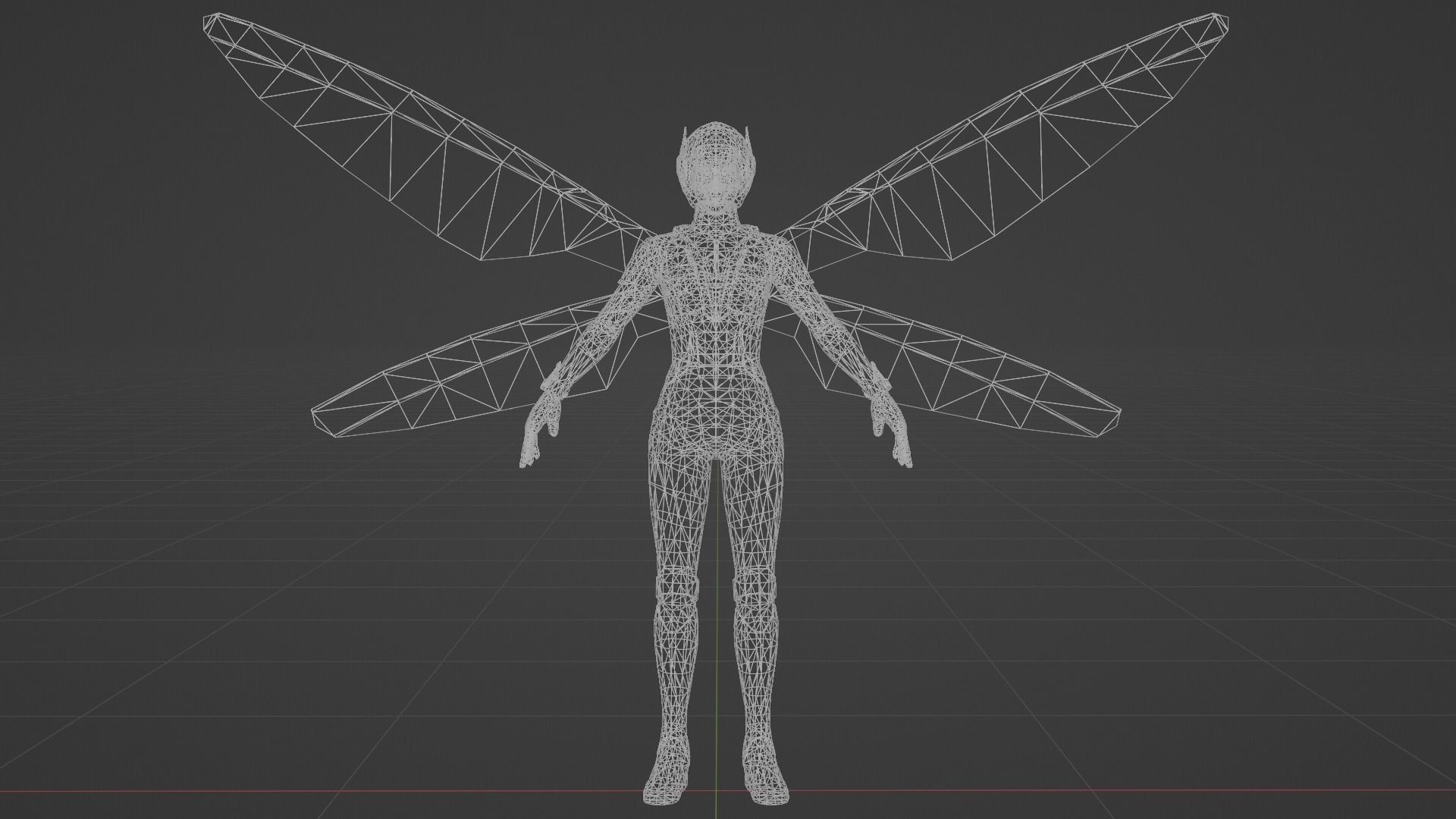Screen dimensions: 1456x819
Task: Pick the hand on the right side
Action: 892,428
